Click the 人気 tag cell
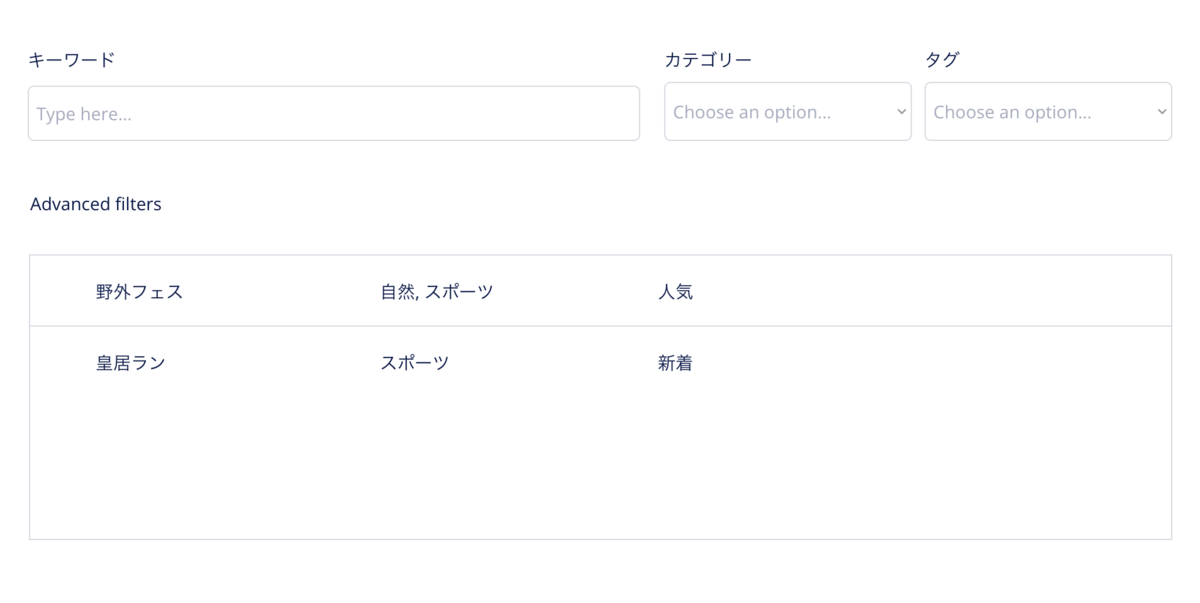Viewport: 1200px width, 603px height. tap(675, 292)
